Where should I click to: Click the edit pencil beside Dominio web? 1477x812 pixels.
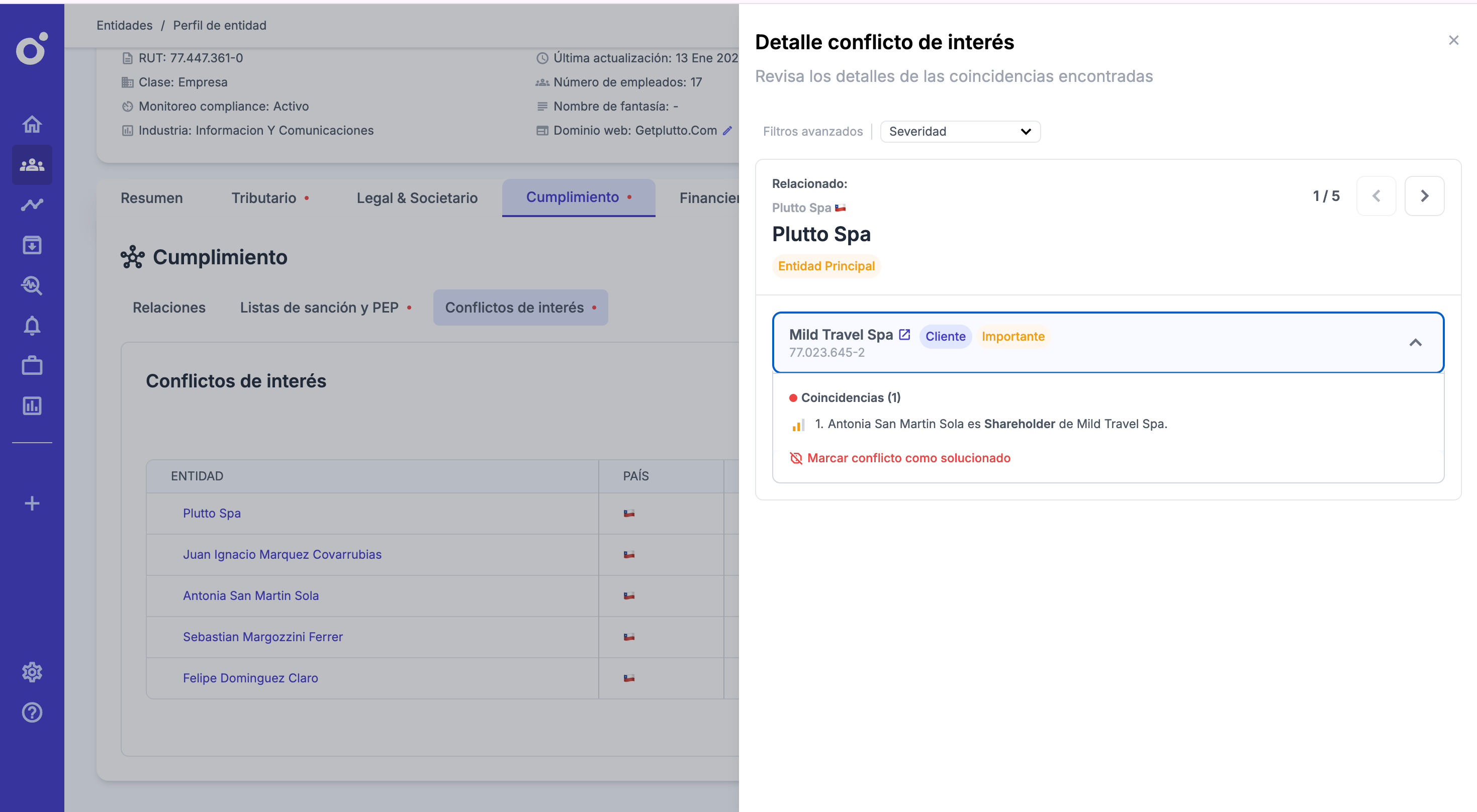tap(727, 131)
